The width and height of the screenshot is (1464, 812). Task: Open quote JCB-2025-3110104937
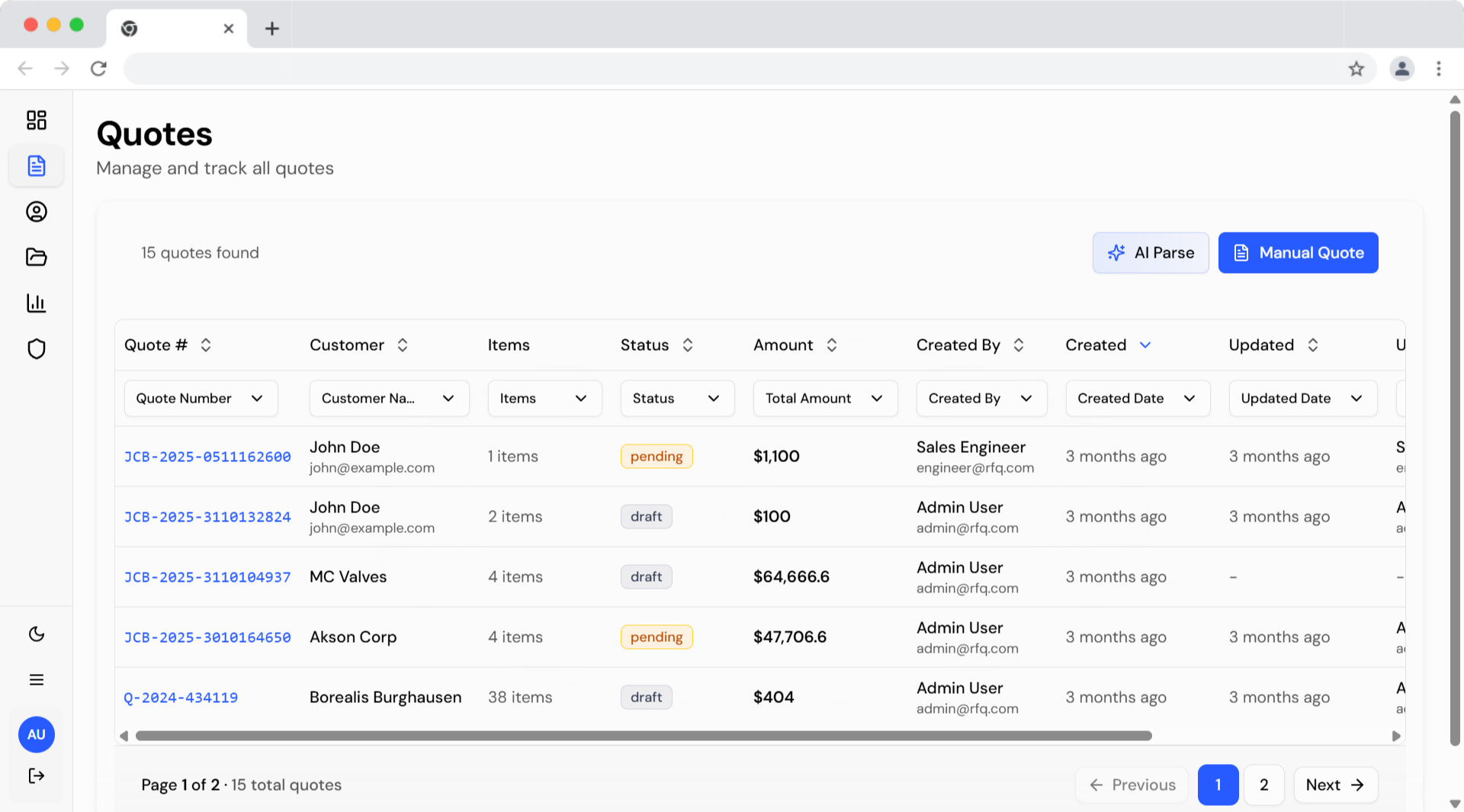point(207,577)
